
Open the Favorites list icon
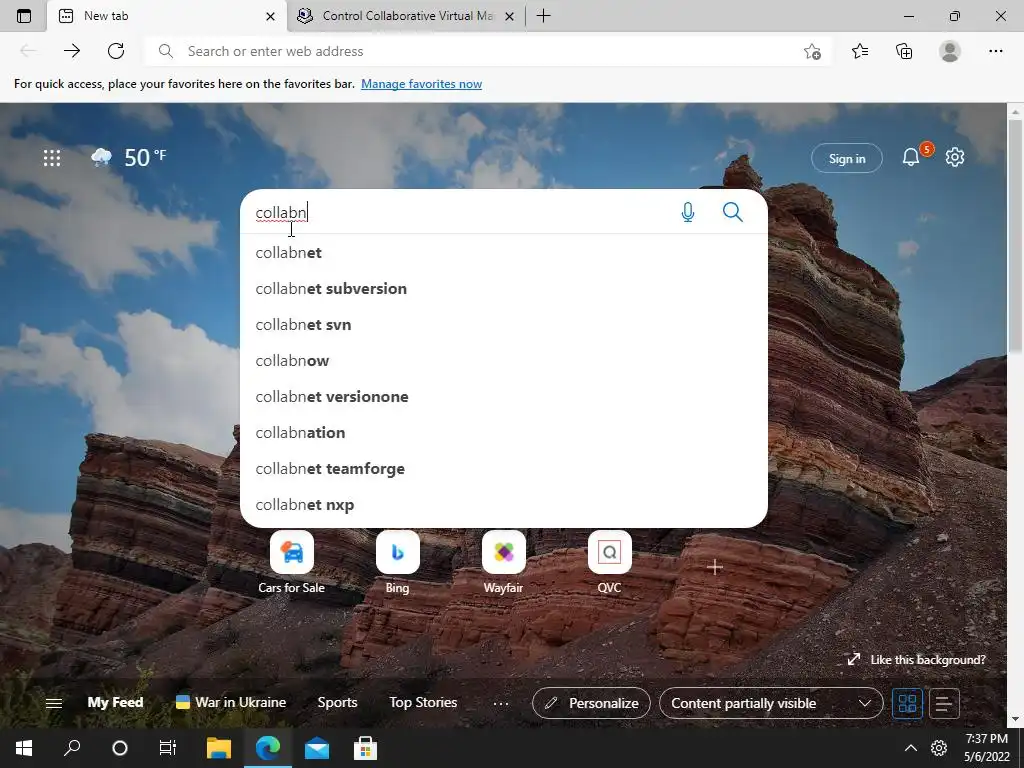pyautogui.click(x=860, y=51)
